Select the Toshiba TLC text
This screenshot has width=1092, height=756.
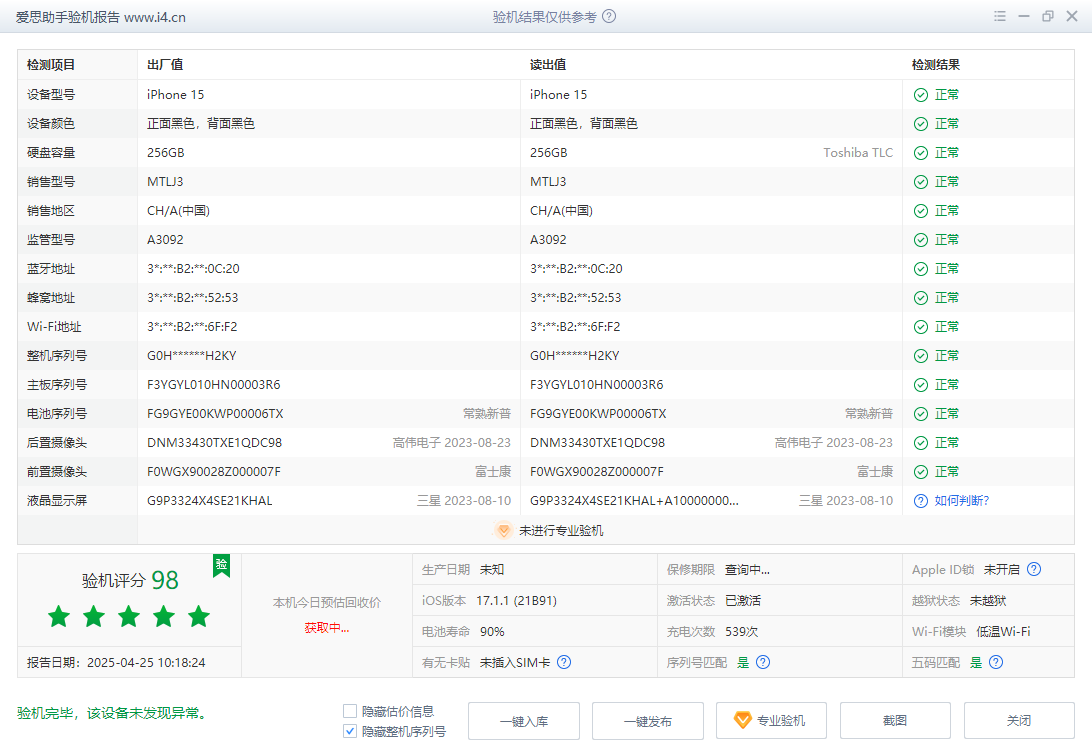point(858,153)
